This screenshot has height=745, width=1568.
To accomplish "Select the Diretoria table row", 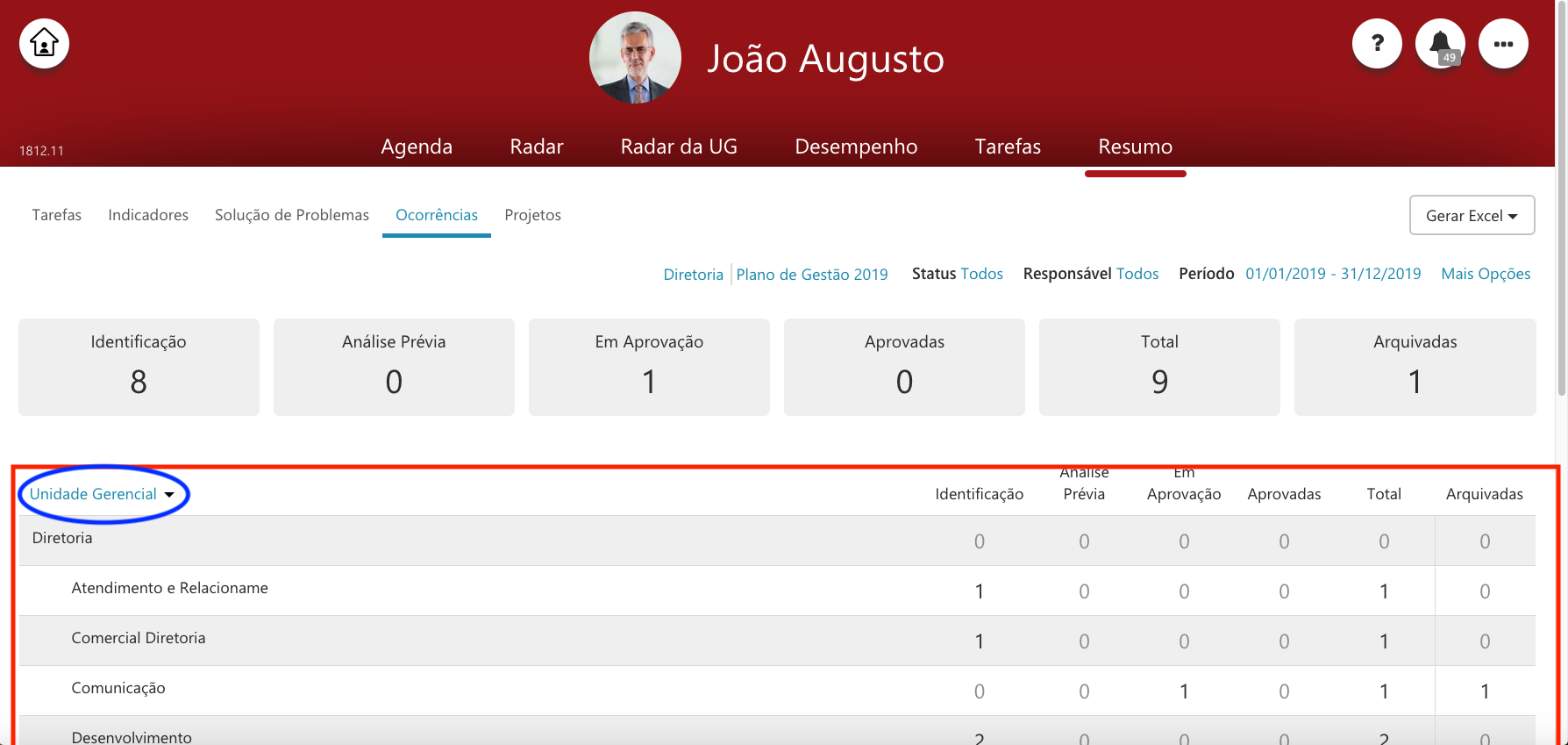I will [777, 541].
